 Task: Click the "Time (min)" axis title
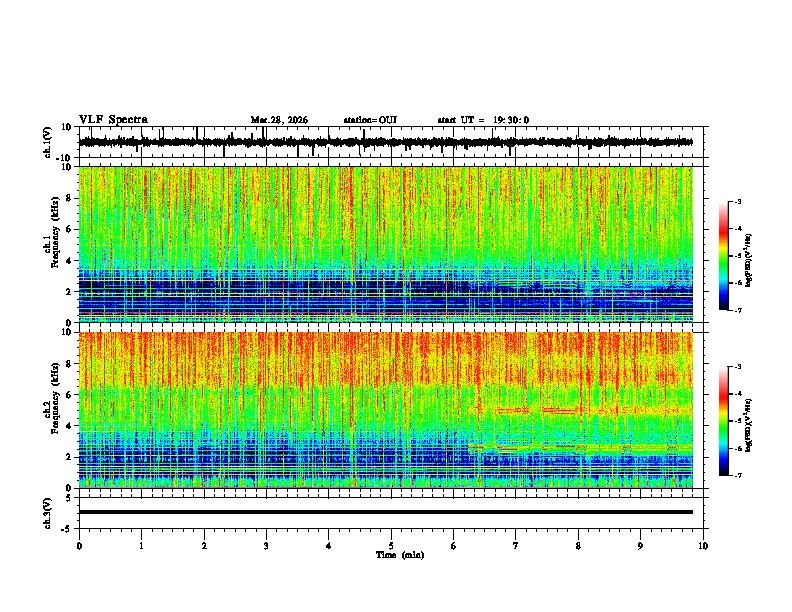400,555
